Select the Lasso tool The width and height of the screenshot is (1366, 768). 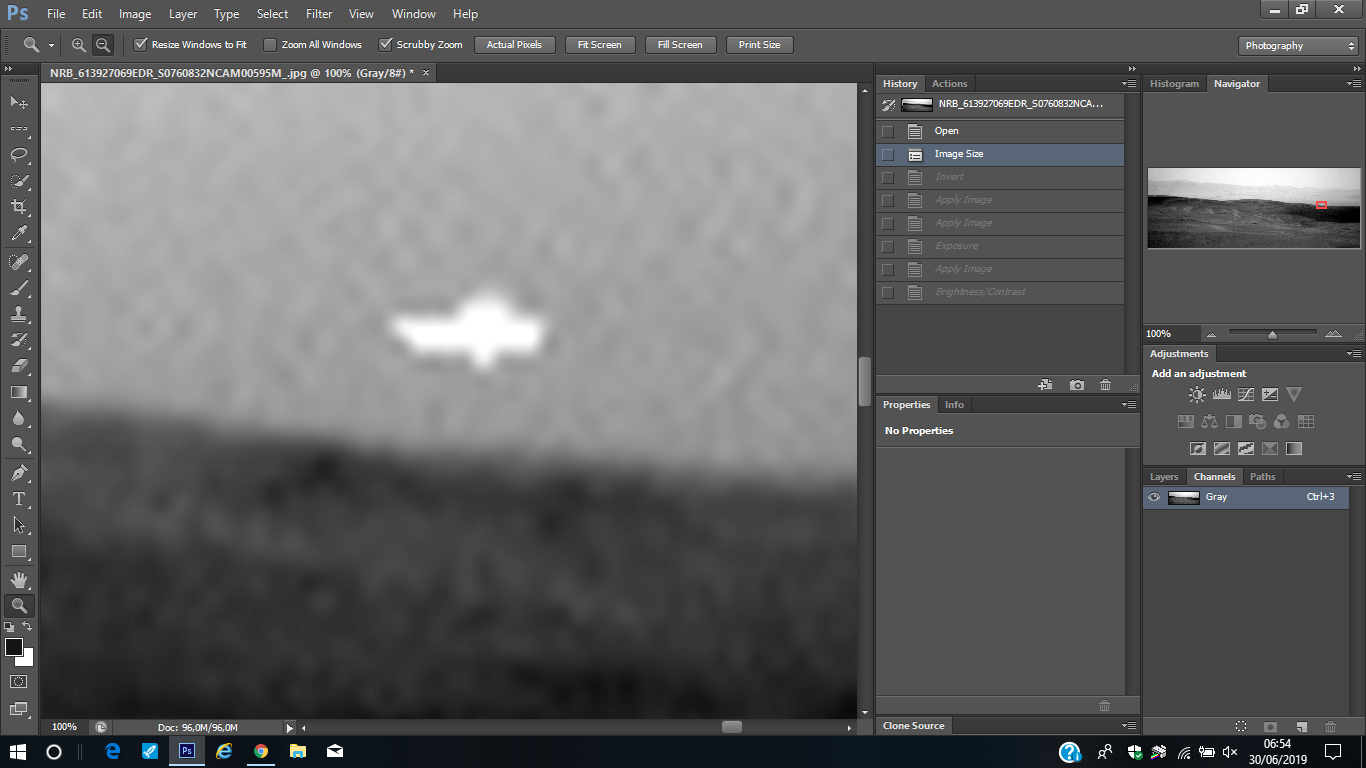click(19, 154)
